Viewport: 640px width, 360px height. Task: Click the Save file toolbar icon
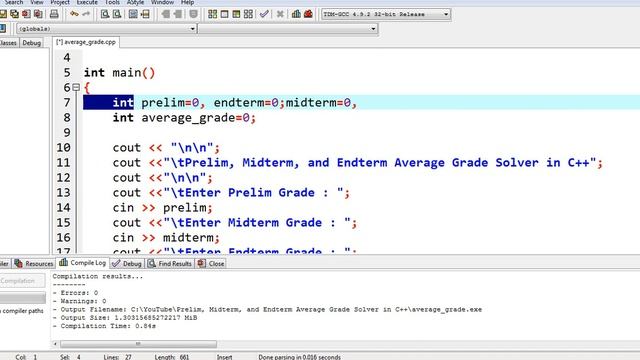pos(3,14)
